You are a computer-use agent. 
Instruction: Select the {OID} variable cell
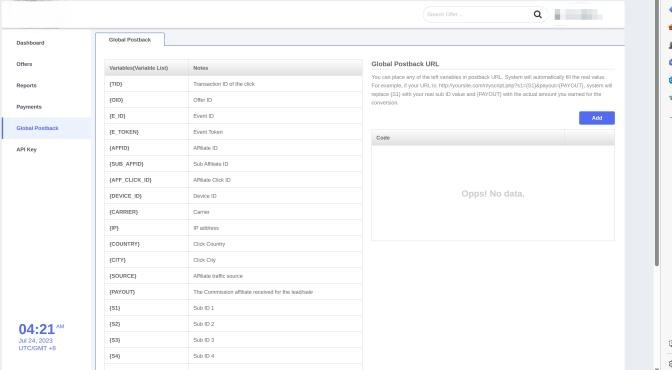click(x=147, y=100)
